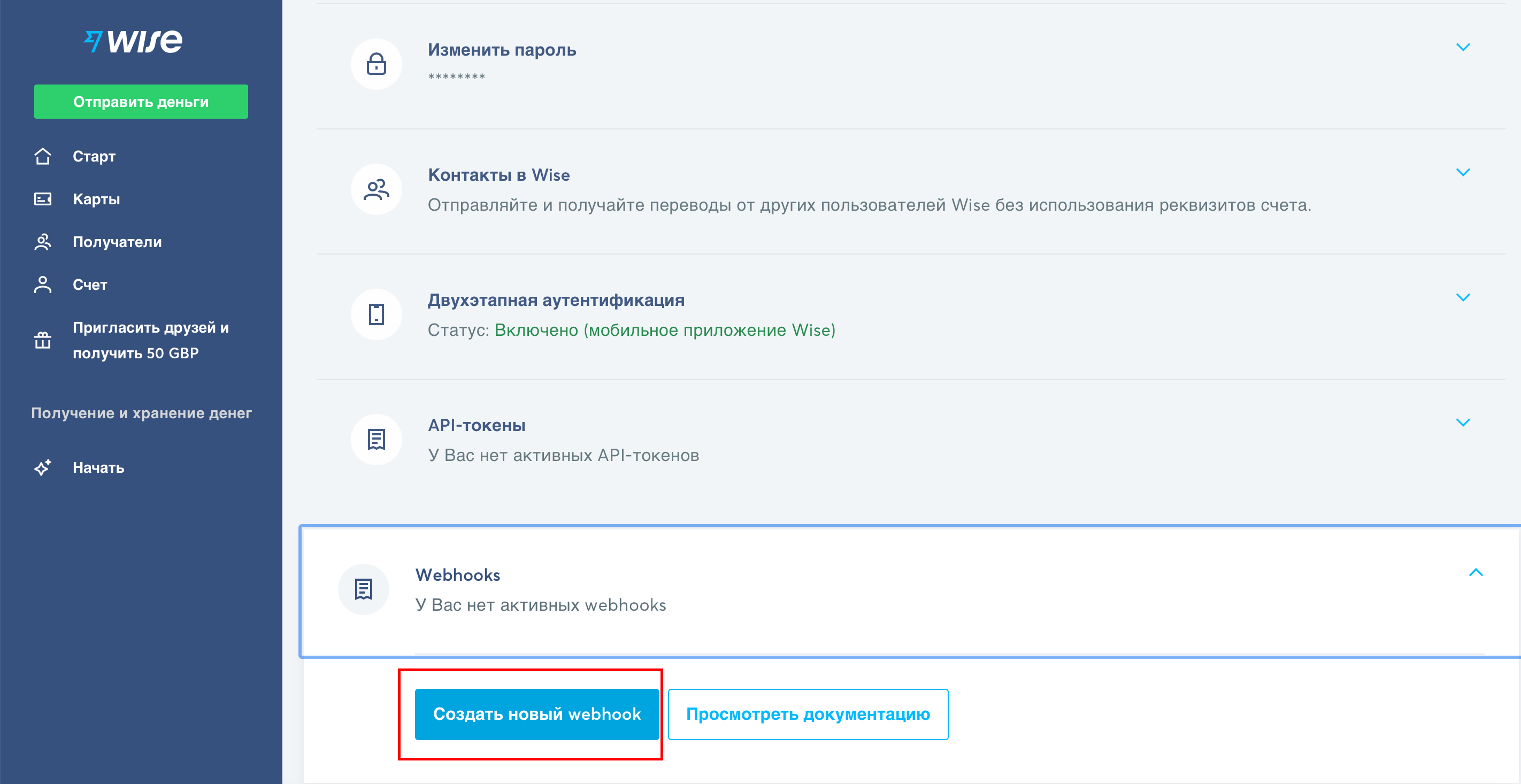Open the Старт home icon
Viewport: 1521px width, 784px height.
(42, 157)
